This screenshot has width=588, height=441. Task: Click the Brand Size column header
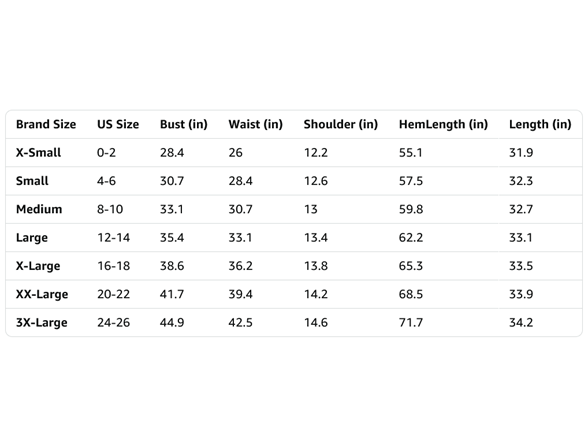[46, 124]
